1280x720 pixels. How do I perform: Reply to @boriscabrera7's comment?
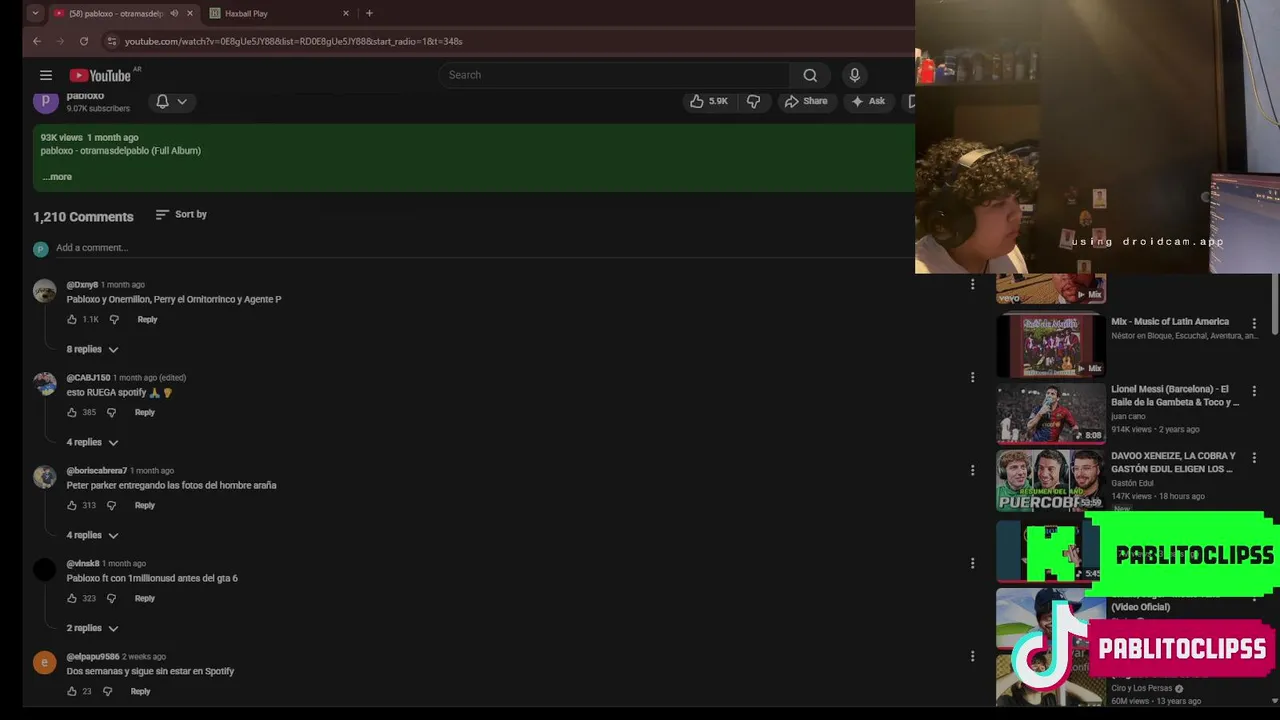pyautogui.click(x=145, y=505)
